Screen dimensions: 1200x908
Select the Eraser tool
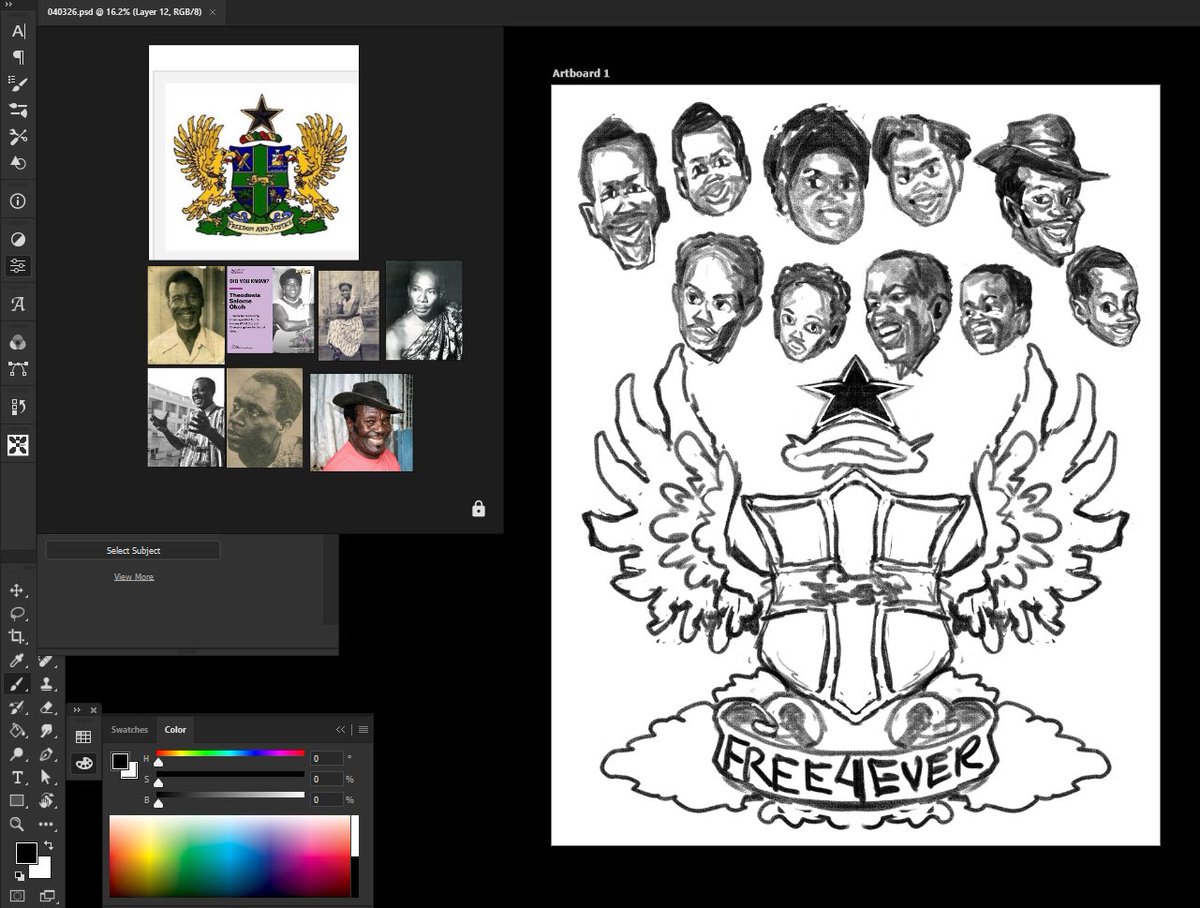point(46,707)
